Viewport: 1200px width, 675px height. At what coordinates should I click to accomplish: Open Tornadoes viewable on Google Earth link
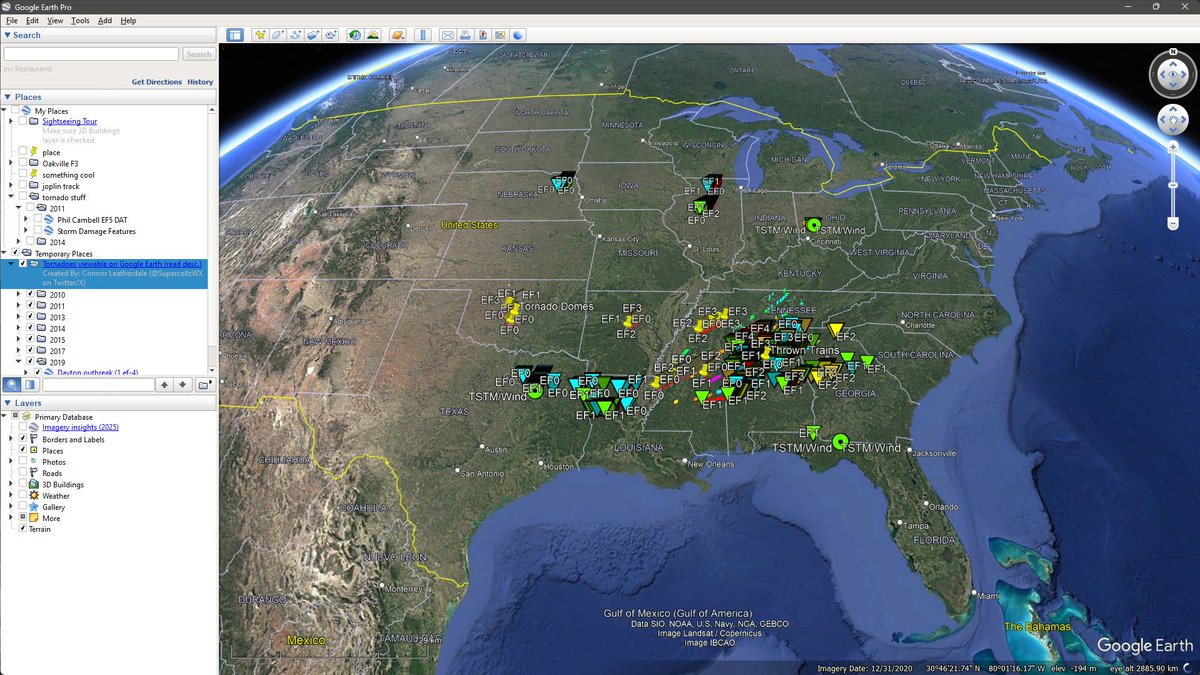point(123,263)
